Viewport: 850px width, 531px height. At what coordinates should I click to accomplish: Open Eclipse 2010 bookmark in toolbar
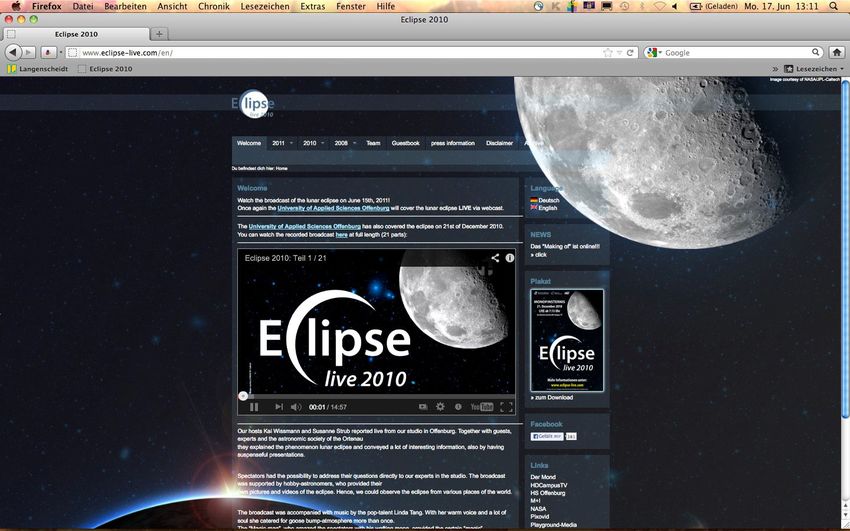pos(105,69)
